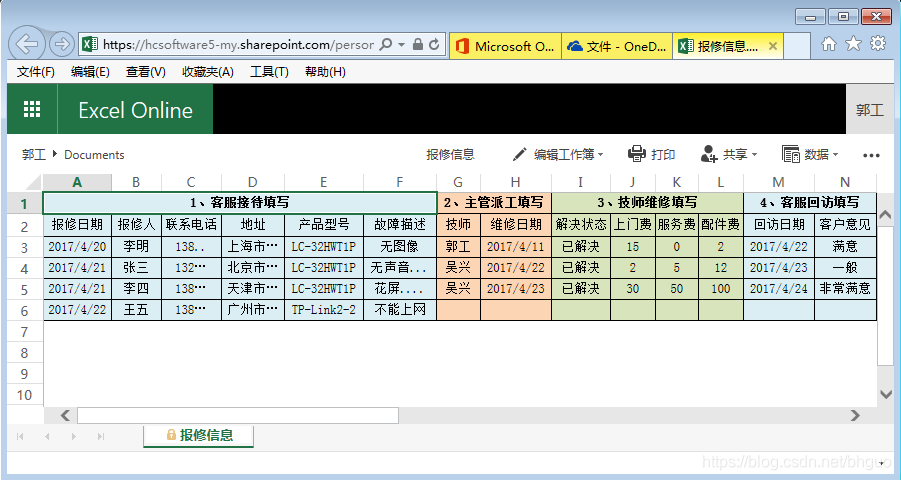
Task: Select the cell 4、客服回访填写
Action: point(810,203)
